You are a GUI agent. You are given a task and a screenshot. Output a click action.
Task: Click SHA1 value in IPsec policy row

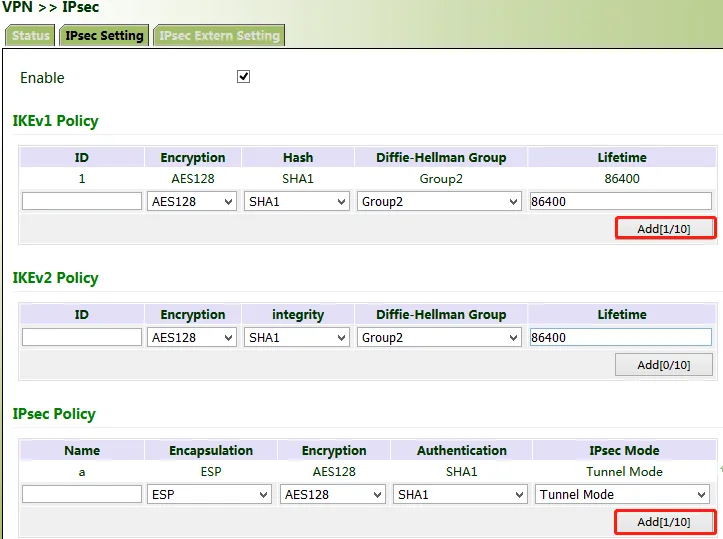[x=462, y=472]
